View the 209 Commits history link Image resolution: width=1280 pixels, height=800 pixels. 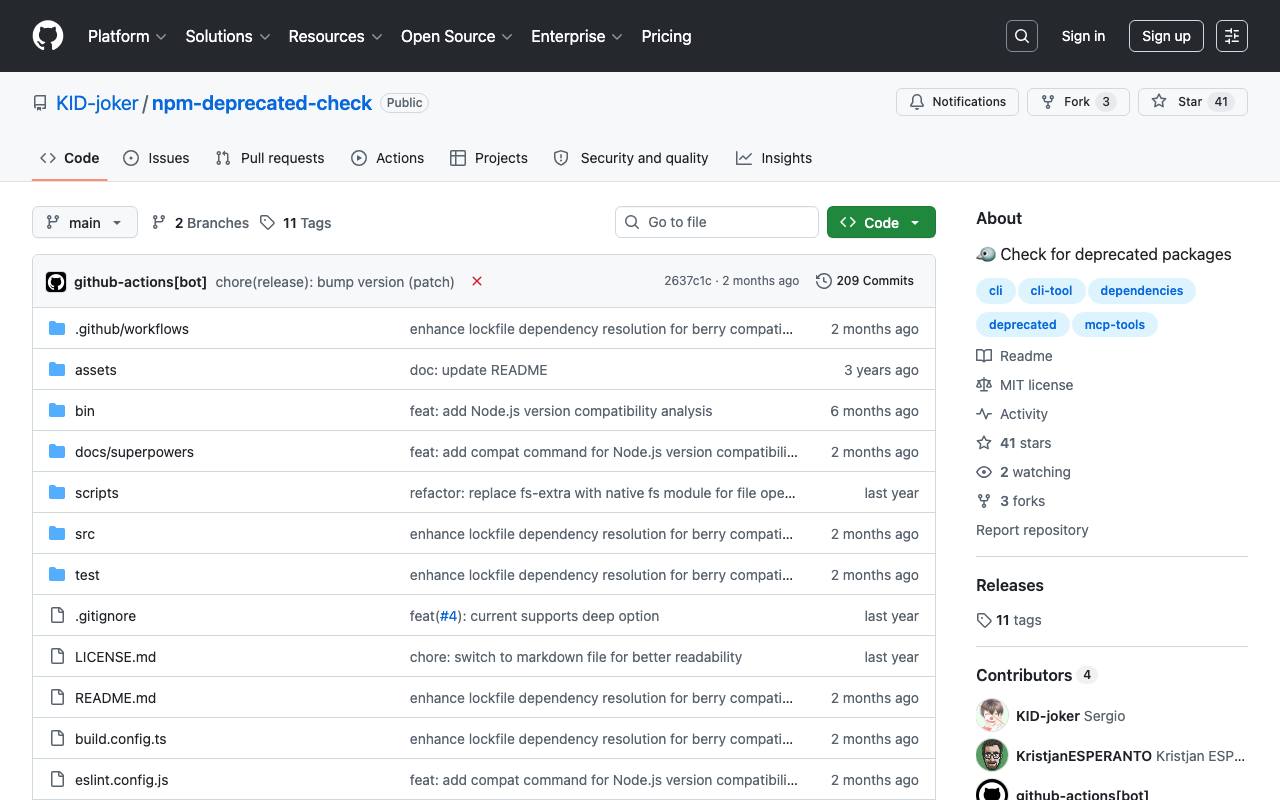(865, 281)
